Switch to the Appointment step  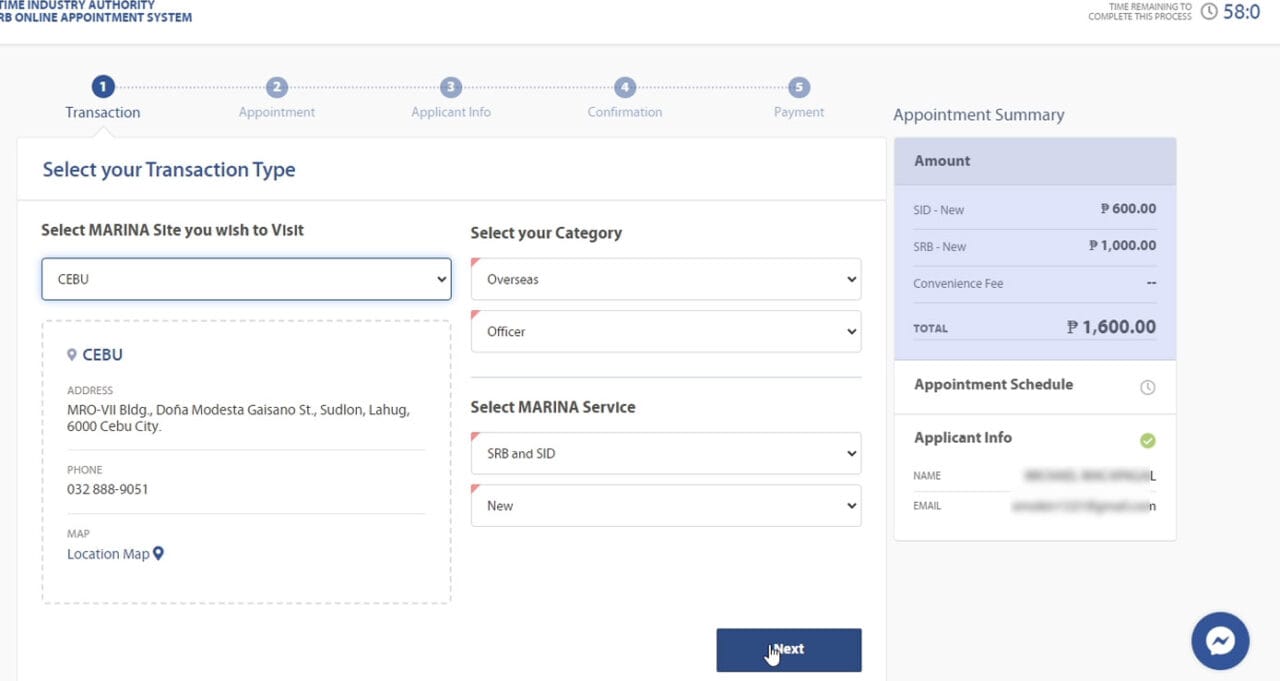[276, 111]
